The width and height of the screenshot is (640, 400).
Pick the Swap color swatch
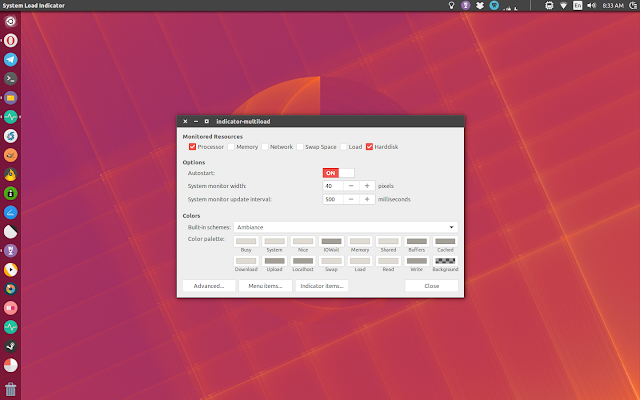coord(331,261)
